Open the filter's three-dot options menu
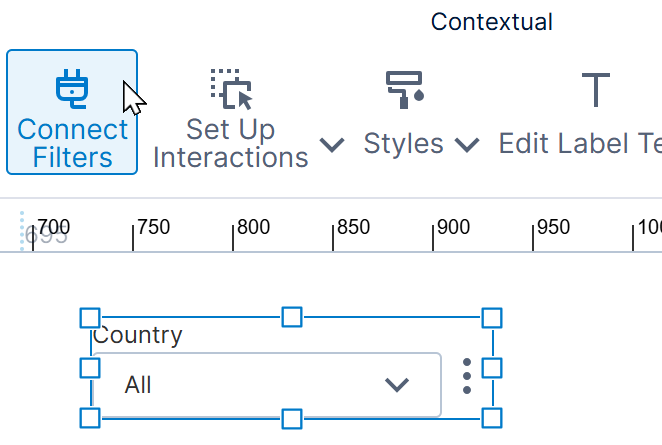The height and width of the screenshot is (445, 662). coord(467,376)
